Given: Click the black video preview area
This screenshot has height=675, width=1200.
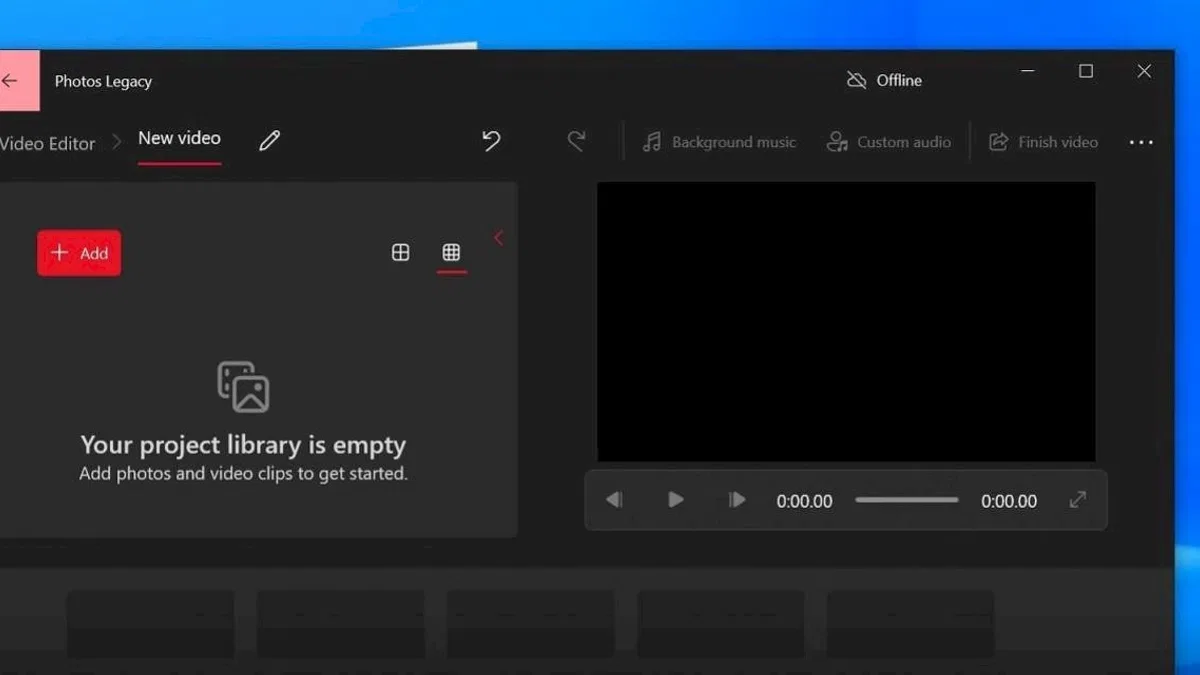Looking at the screenshot, I should click(x=846, y=321).
